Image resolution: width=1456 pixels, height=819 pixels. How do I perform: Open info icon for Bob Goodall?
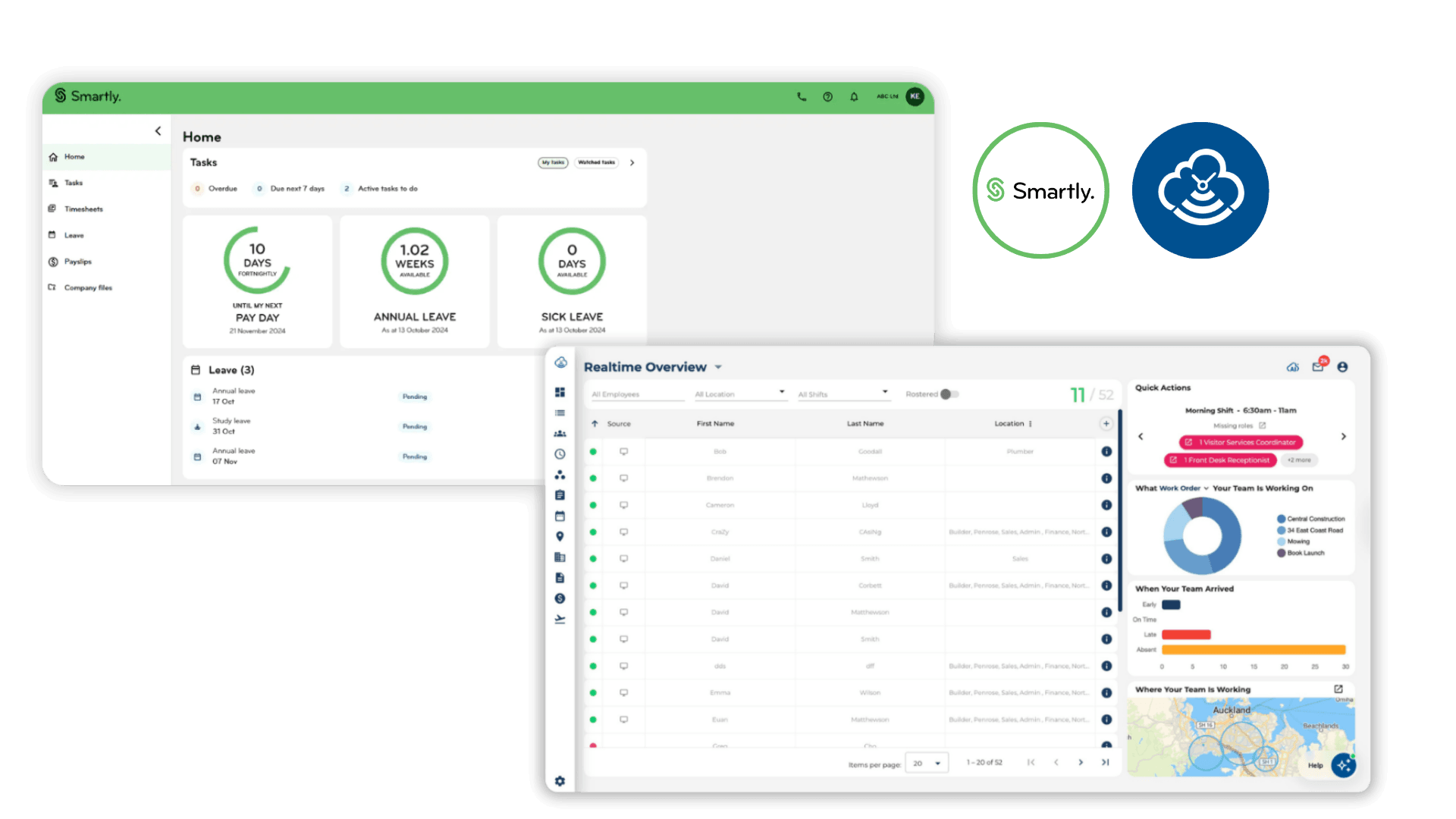tap(1106, 452)
